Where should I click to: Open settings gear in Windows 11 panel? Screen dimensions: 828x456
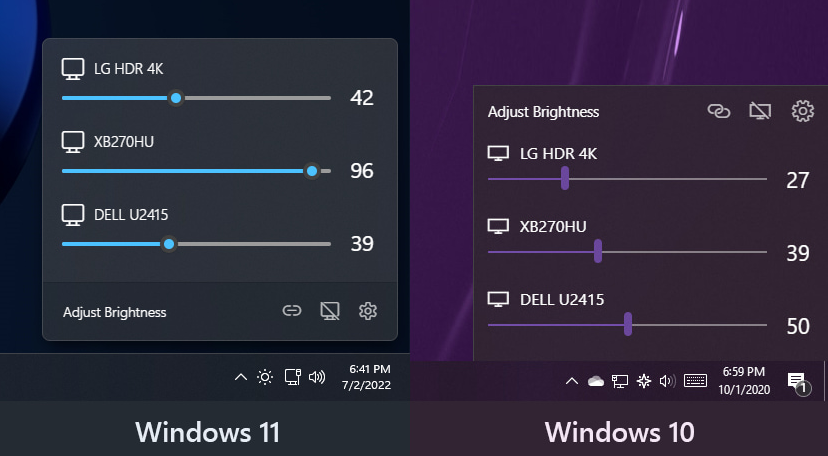[368, 311]
